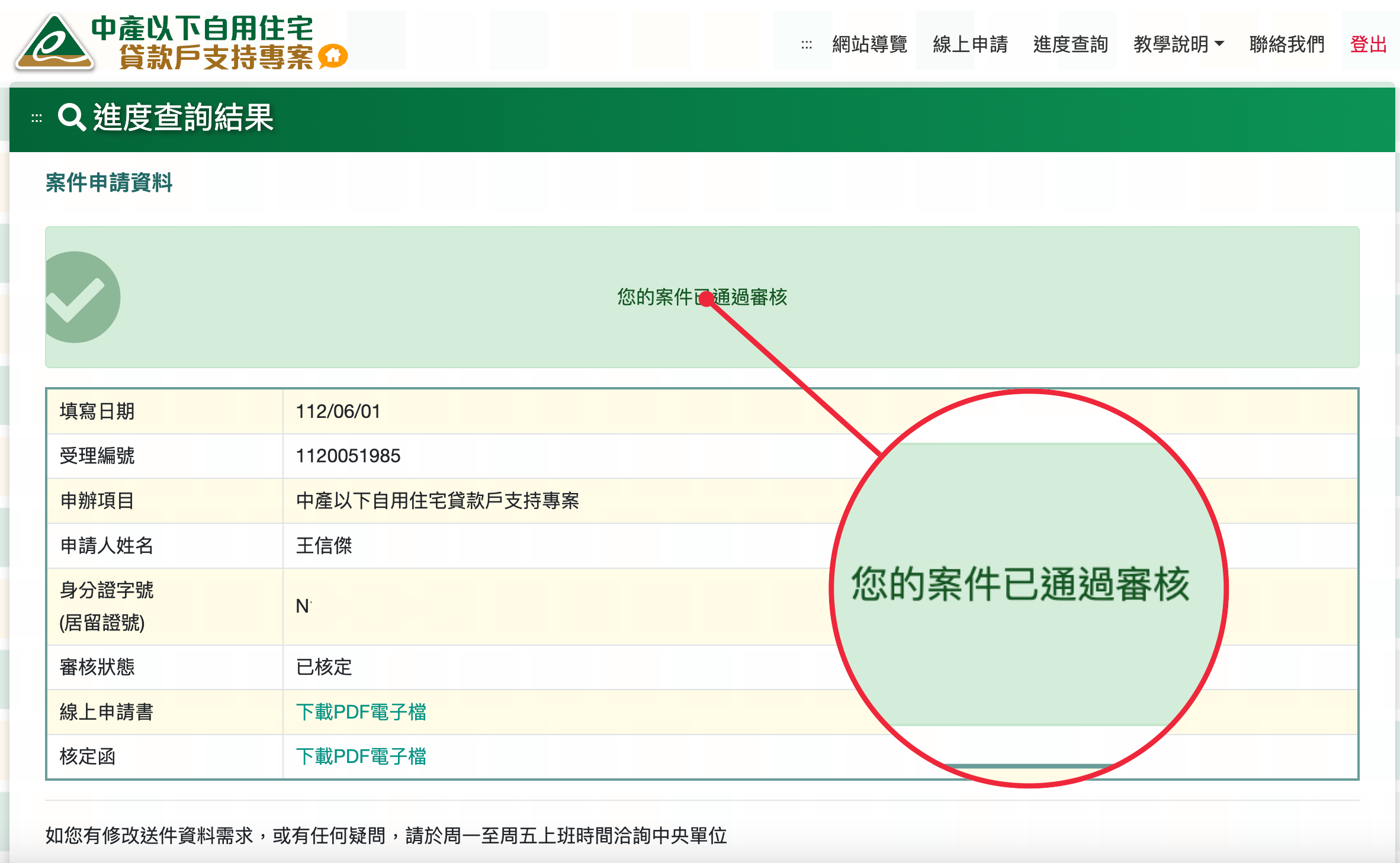The height and width of the screenshot is (863, 1400).
Task: Open 聯絡我們 contact page
Action: [x=1287, y=44]
